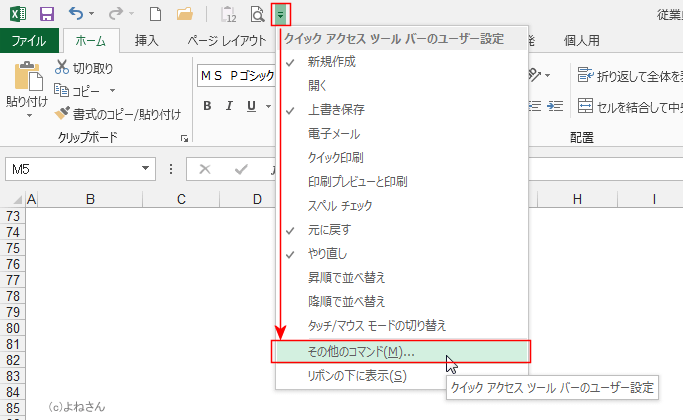Expand the 貼り付け options arrow
This screenshot has width=683, height=420.
pyautogui.click(x=29, y=115)
